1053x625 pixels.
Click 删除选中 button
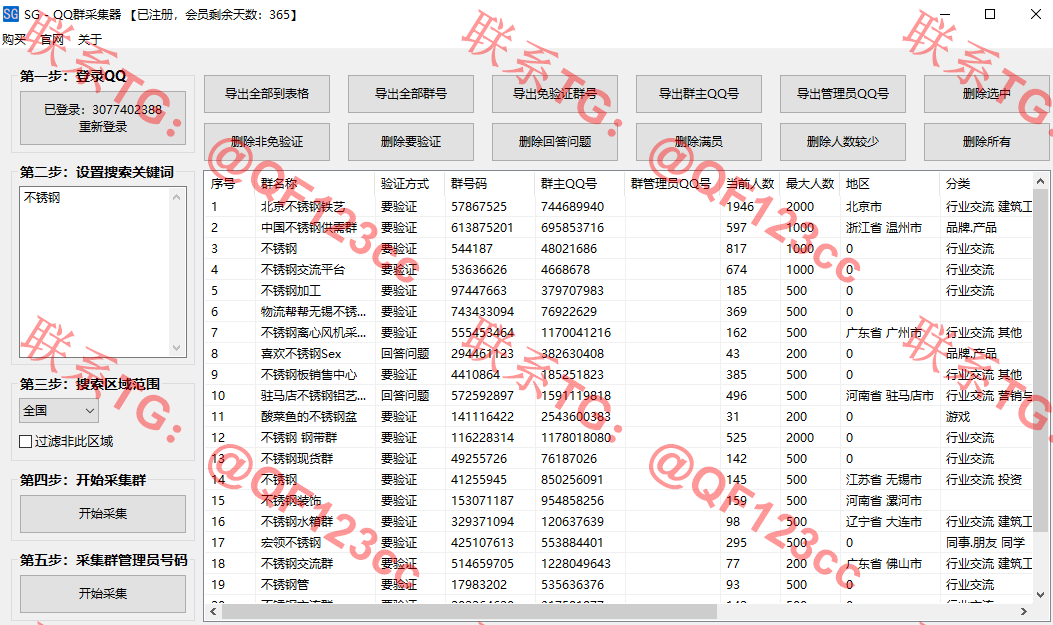[x=986, y=94]
